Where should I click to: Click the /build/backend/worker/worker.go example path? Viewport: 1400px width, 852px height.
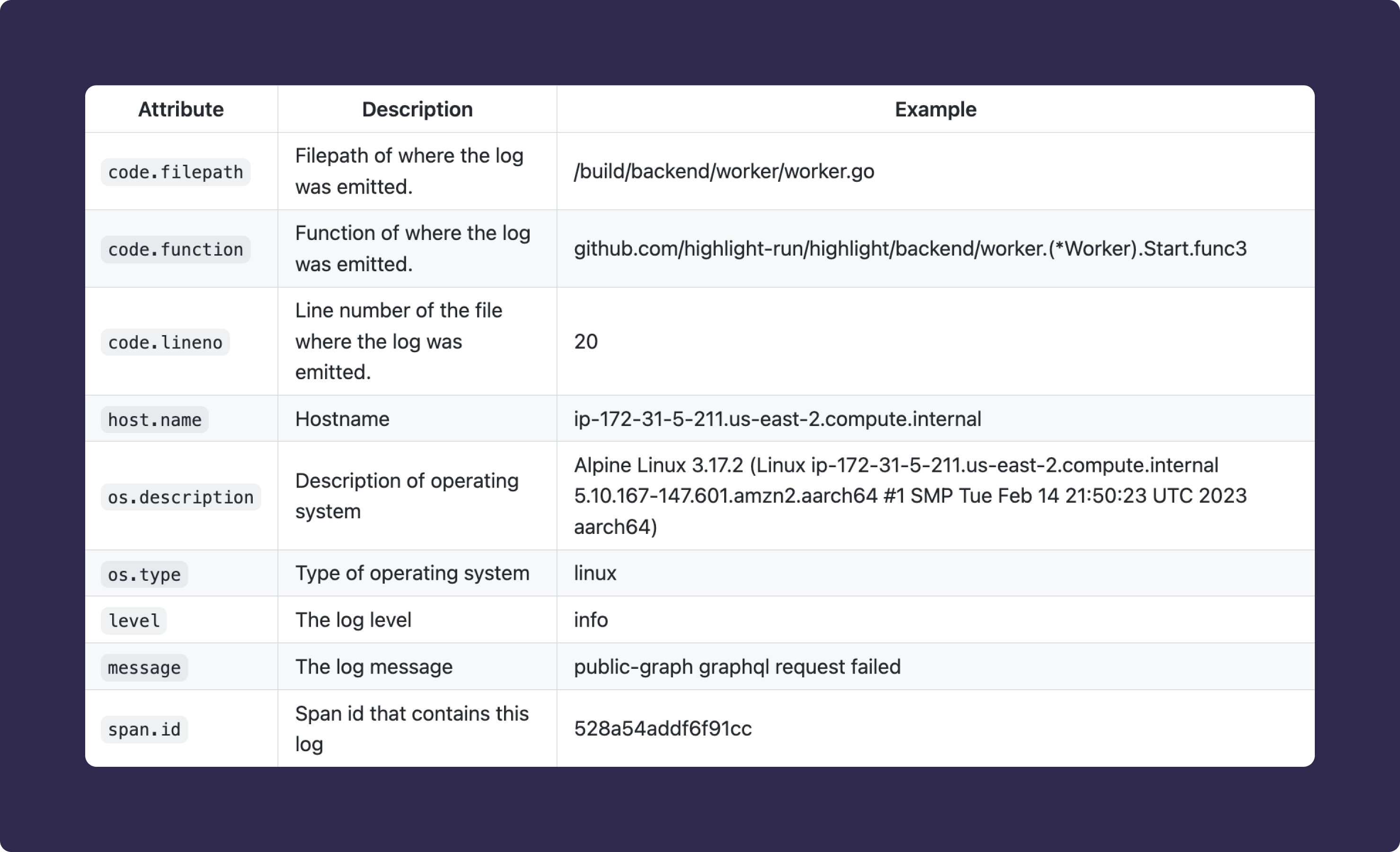click(x=724, y=171)
